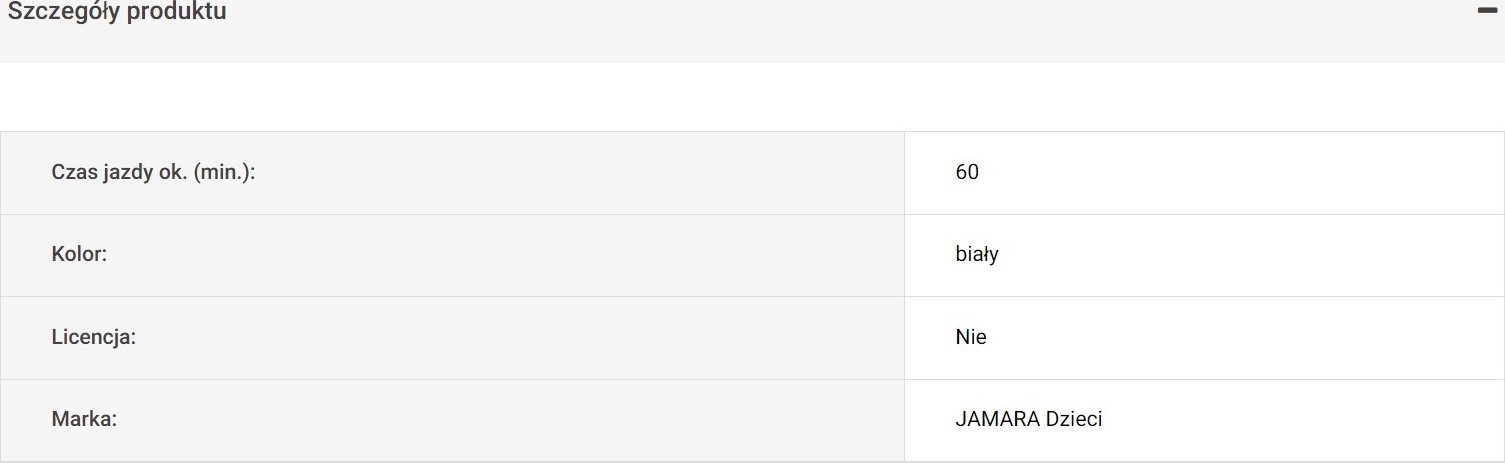This screenshot has width=1505, height=463.
Task: Select the JAMARA Dzieci brand value
Action: point(1029,419)
